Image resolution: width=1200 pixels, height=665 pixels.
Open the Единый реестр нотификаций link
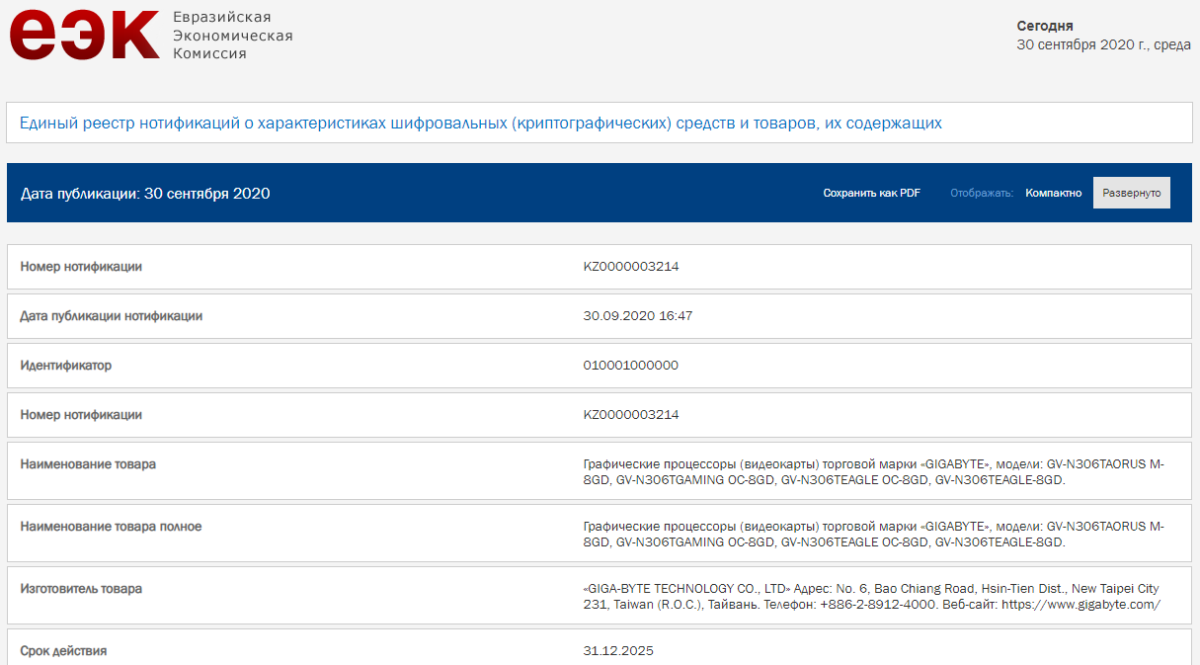481,123
